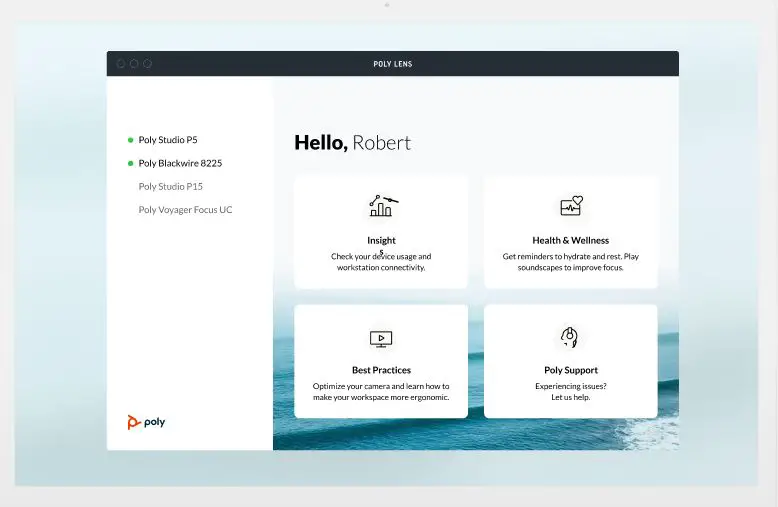Screen dimensions: 778x507
Task: Click green status dot beside Poly Blackwire 8225
Action: (x=130, y=163)
